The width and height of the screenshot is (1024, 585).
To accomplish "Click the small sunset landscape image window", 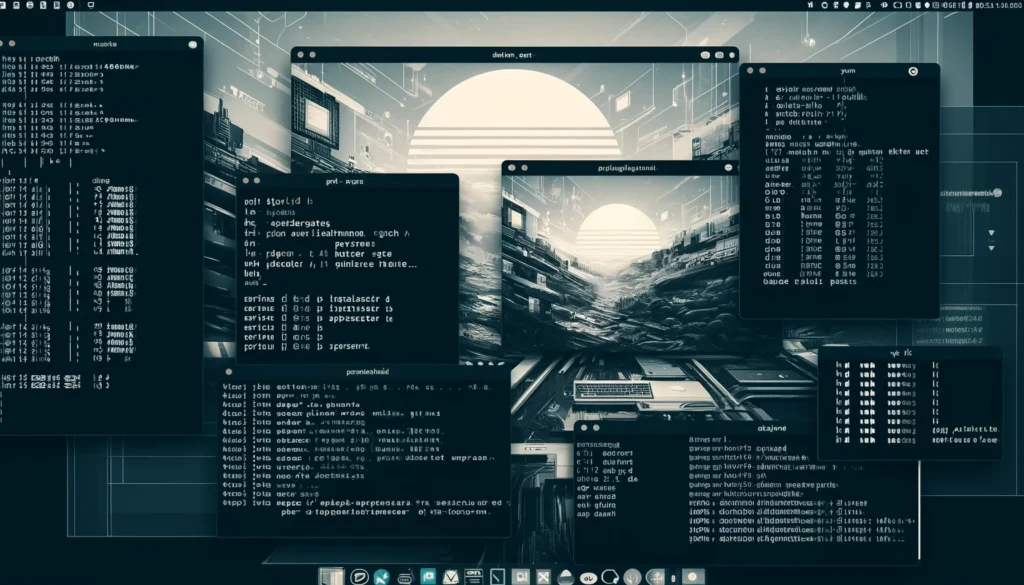I will point(620,260).
